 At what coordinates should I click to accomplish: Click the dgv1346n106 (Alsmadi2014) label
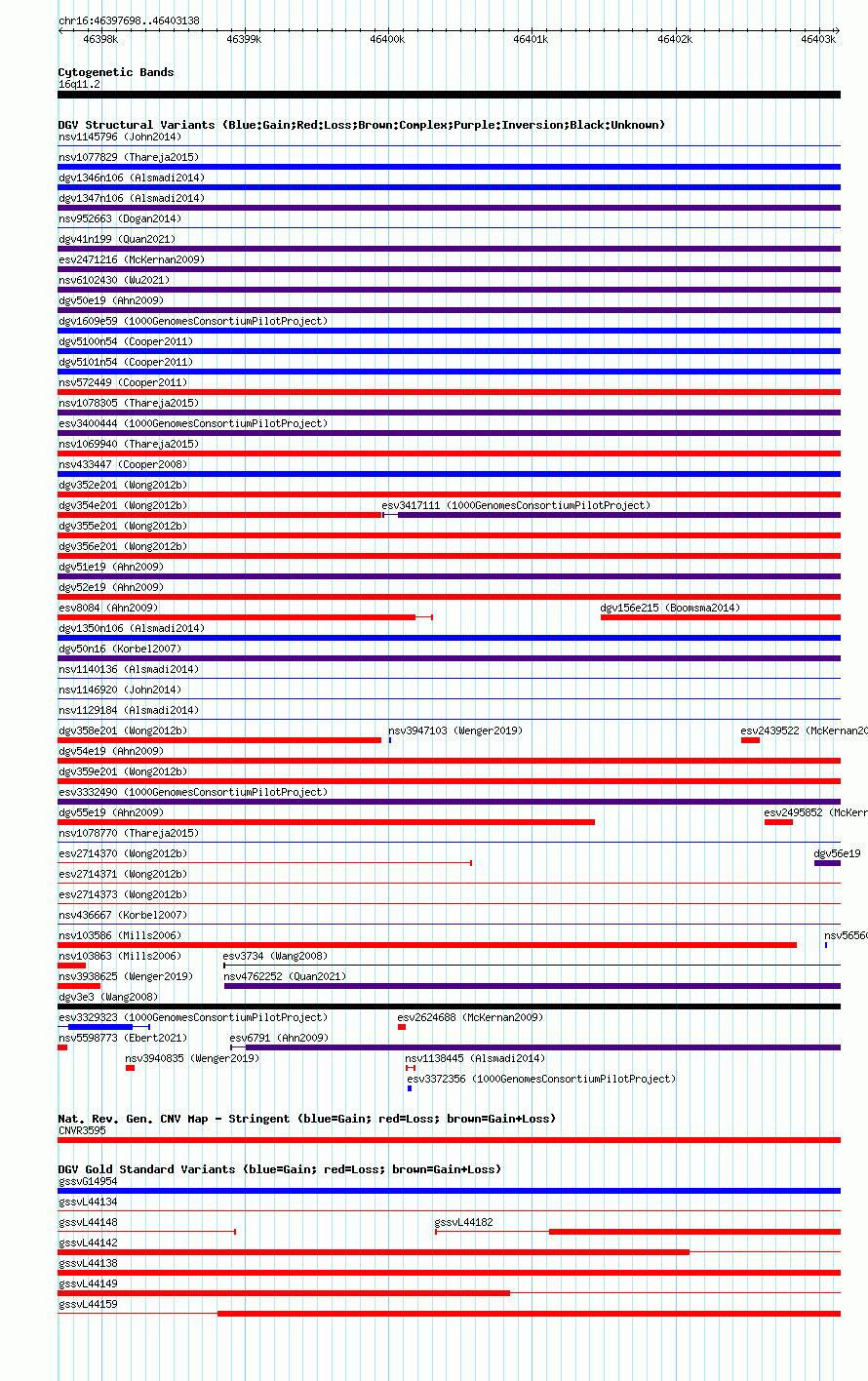[132, 178]
